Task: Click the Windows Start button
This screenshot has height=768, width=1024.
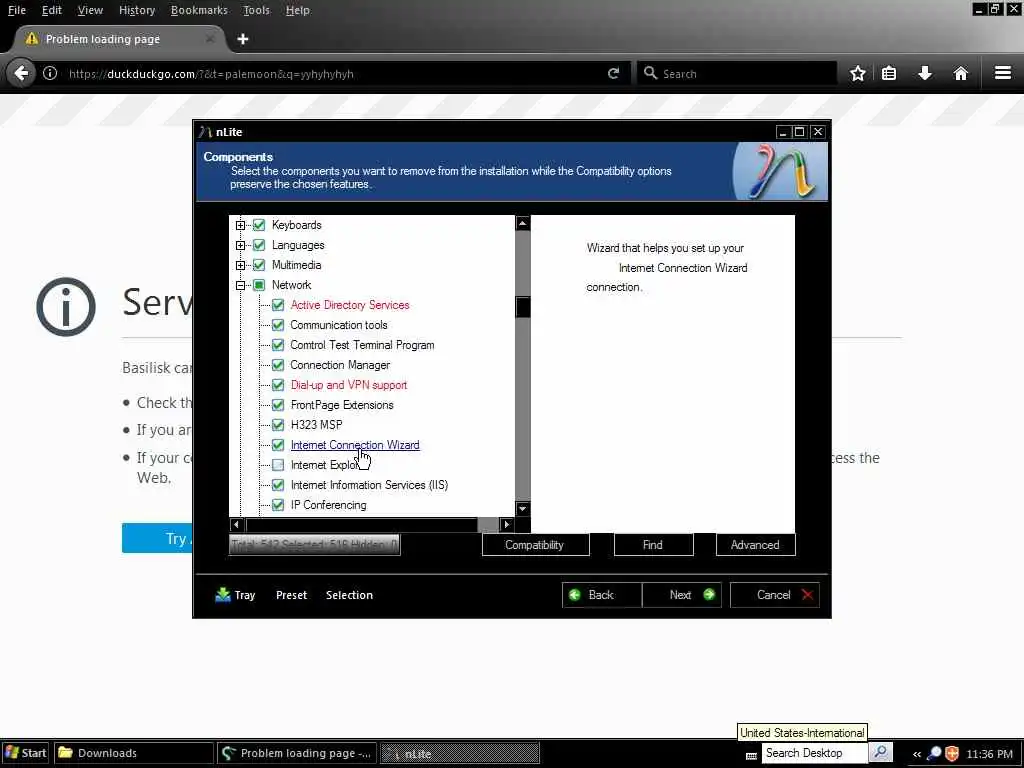Action: coord(25,753)
